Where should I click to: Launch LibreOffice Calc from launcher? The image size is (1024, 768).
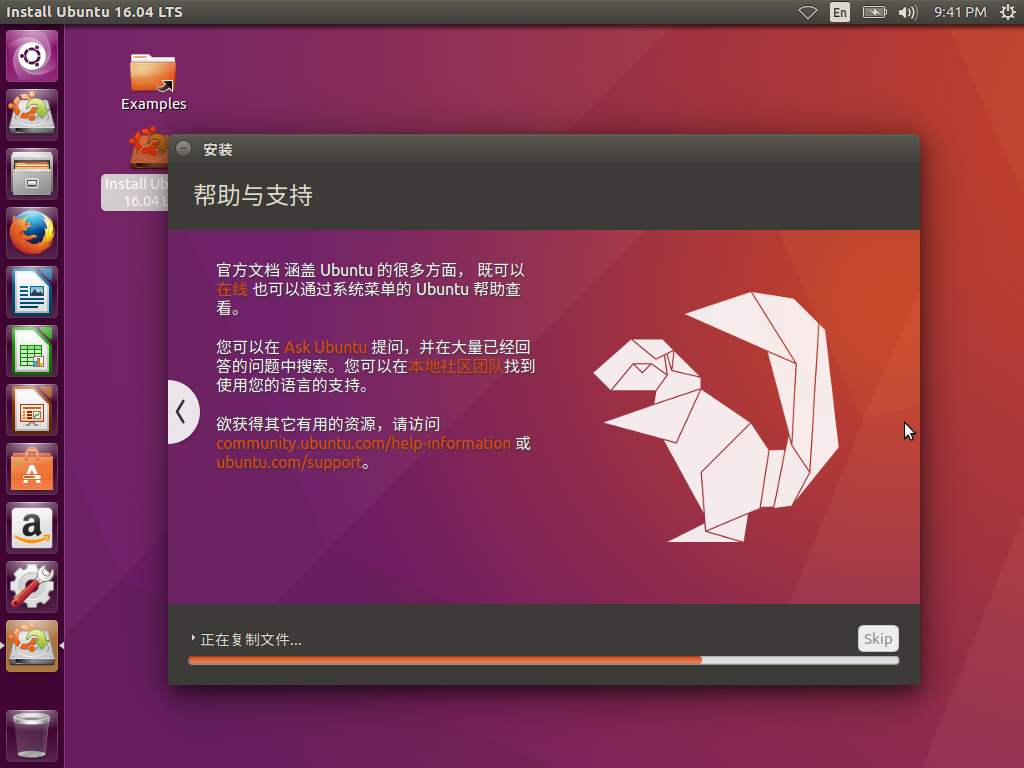(x=32, y=351)
